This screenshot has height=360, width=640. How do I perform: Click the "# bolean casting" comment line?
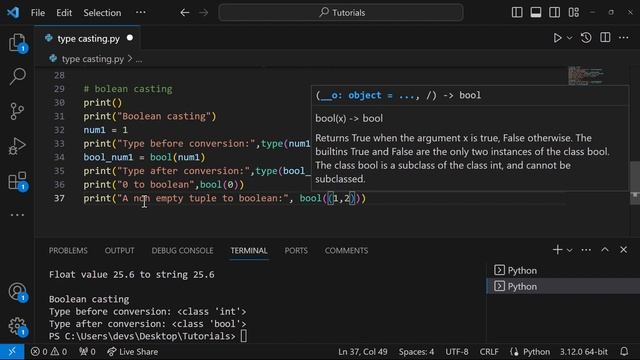(x=128, y=89)
